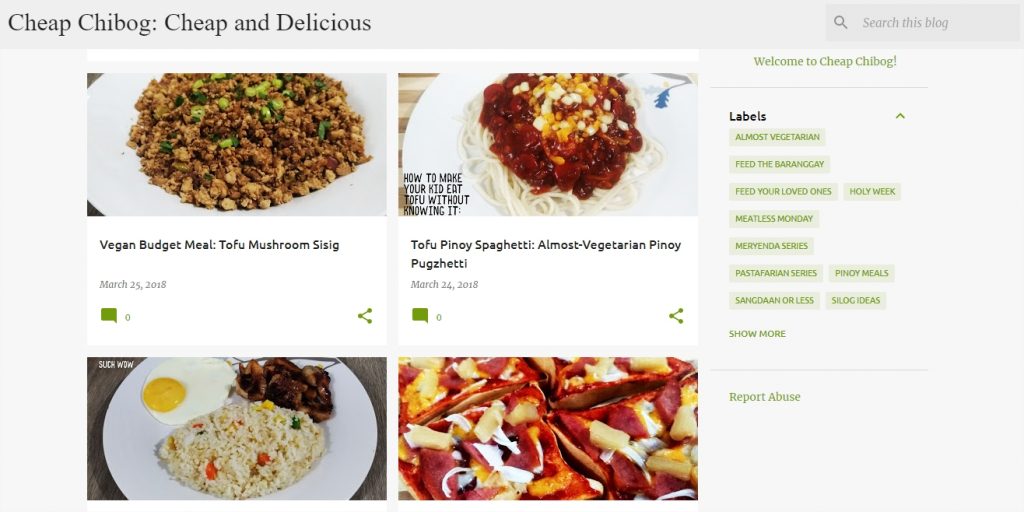The width and height of the screenshot is (1024, 512).
Task: Collapse the Labels section chevron
Action: point(900,116)
